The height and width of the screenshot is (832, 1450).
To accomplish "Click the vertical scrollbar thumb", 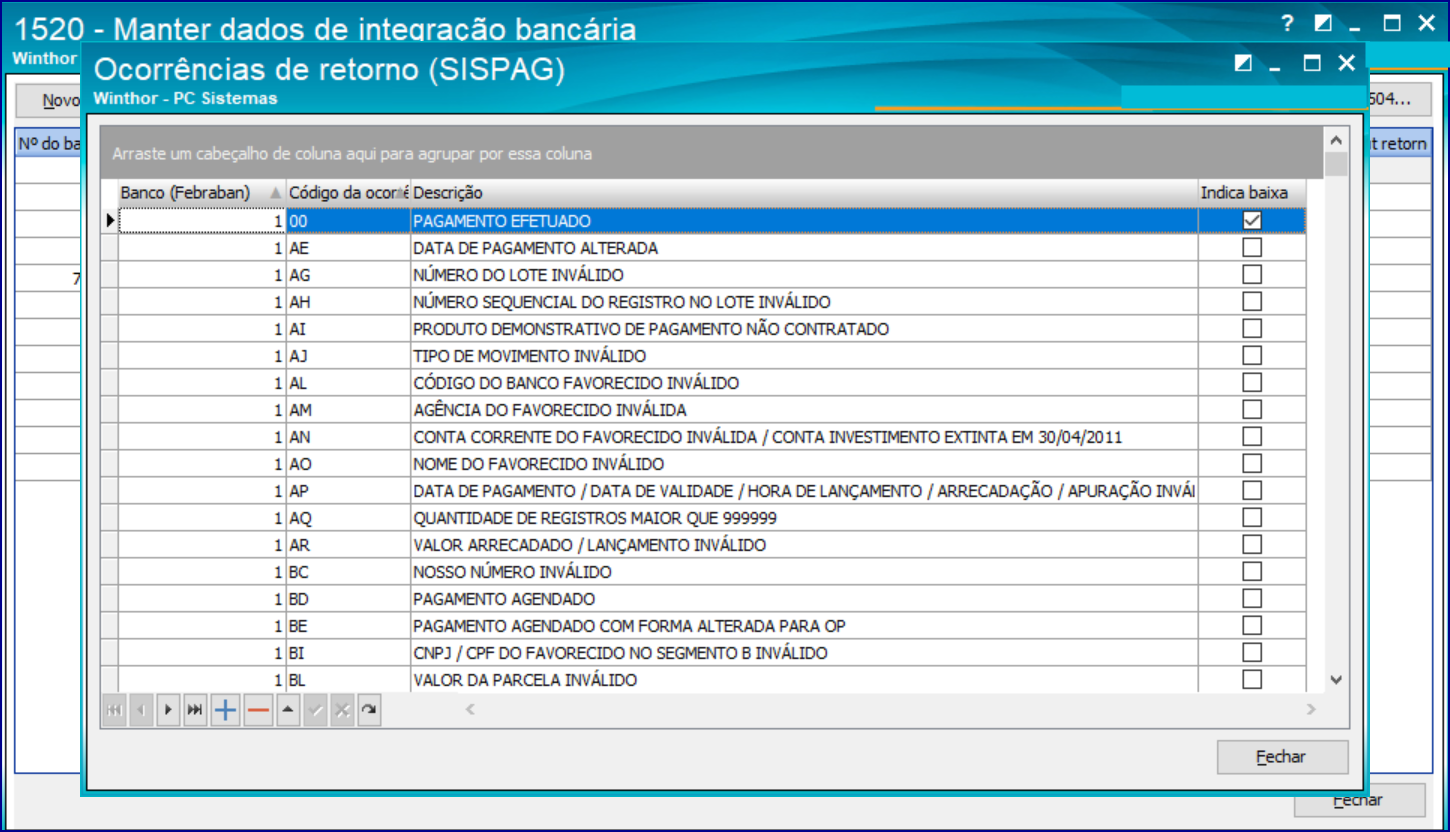I will pyautogui.click(x=1336, y=164).
